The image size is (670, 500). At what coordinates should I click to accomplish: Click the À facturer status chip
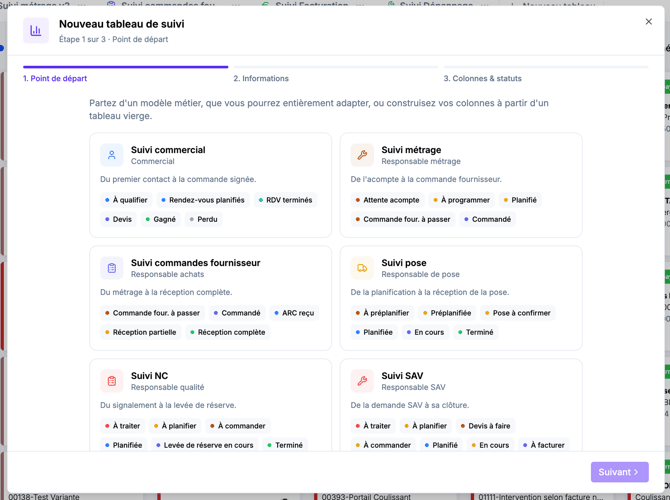click(x=544, y=445)
